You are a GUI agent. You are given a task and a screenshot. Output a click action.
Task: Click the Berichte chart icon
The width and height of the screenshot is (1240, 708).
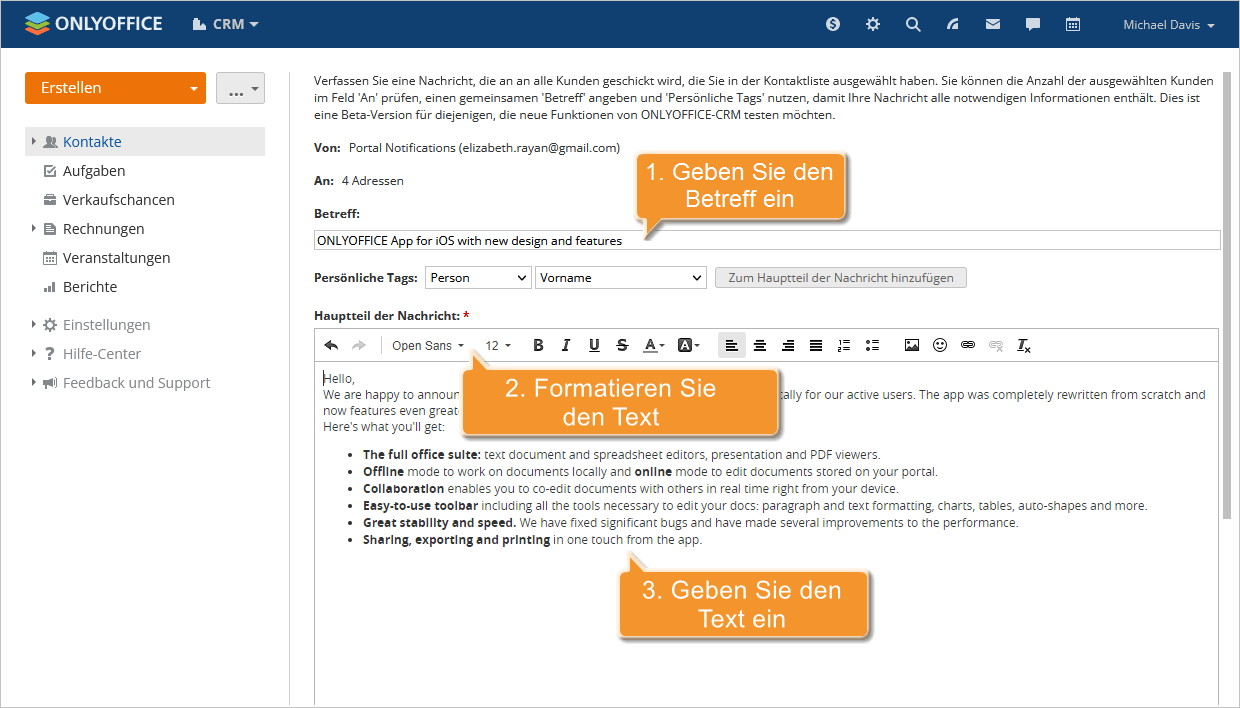[50, 287]
